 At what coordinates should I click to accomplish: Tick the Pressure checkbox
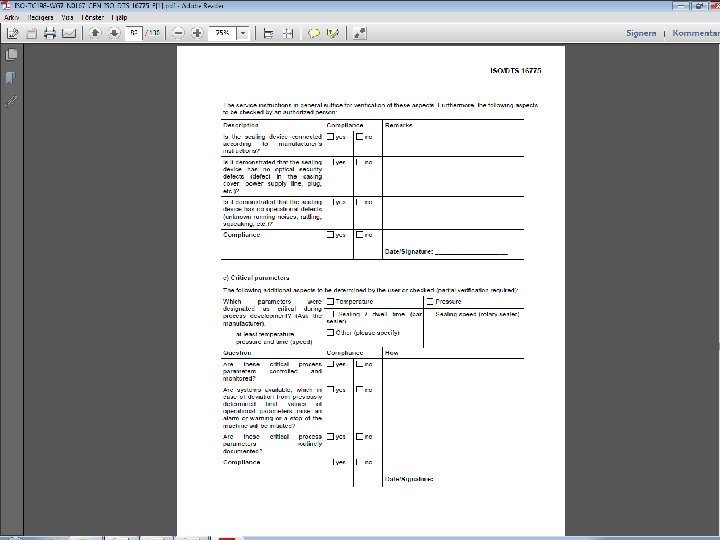point(430,301)
